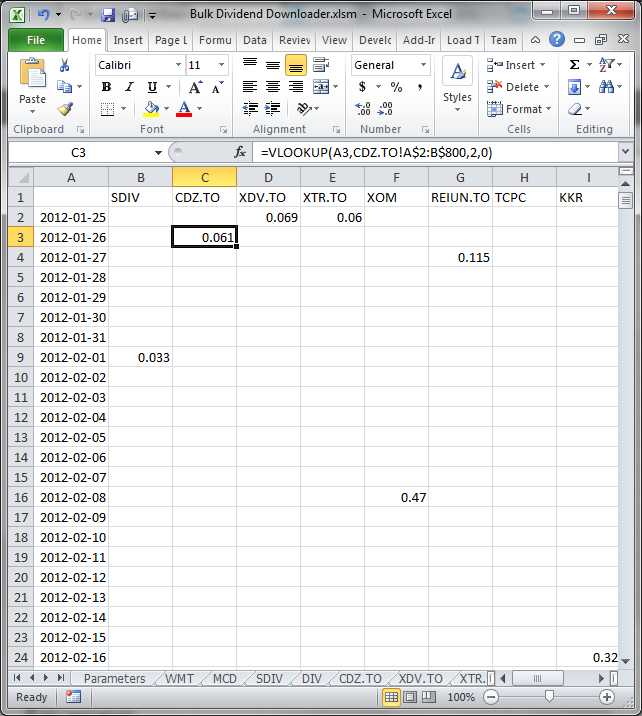Switch to the Insert ribbon tab

127,40
